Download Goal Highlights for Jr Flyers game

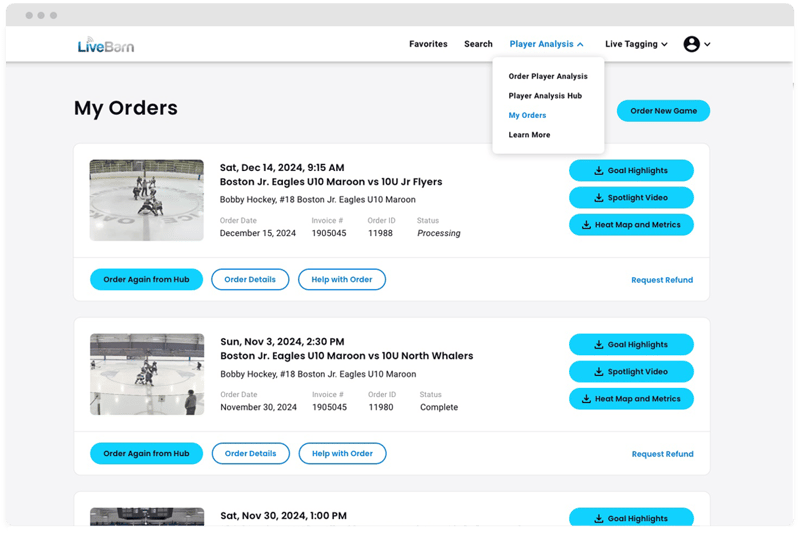point(631,170)
